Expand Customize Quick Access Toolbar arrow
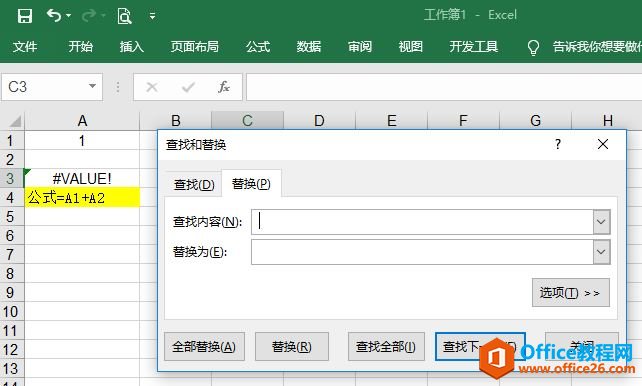This screenshot has width=642, height=386. pos(152,16)
